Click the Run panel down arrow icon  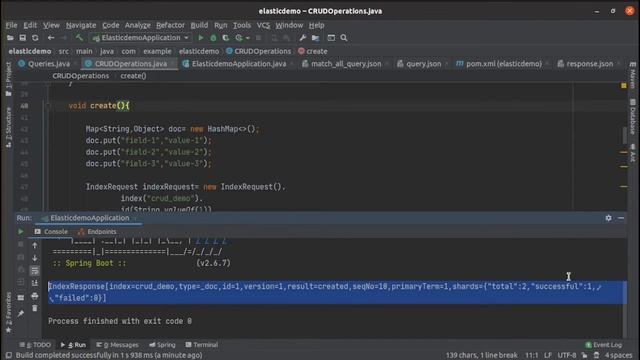click(35, 258)
